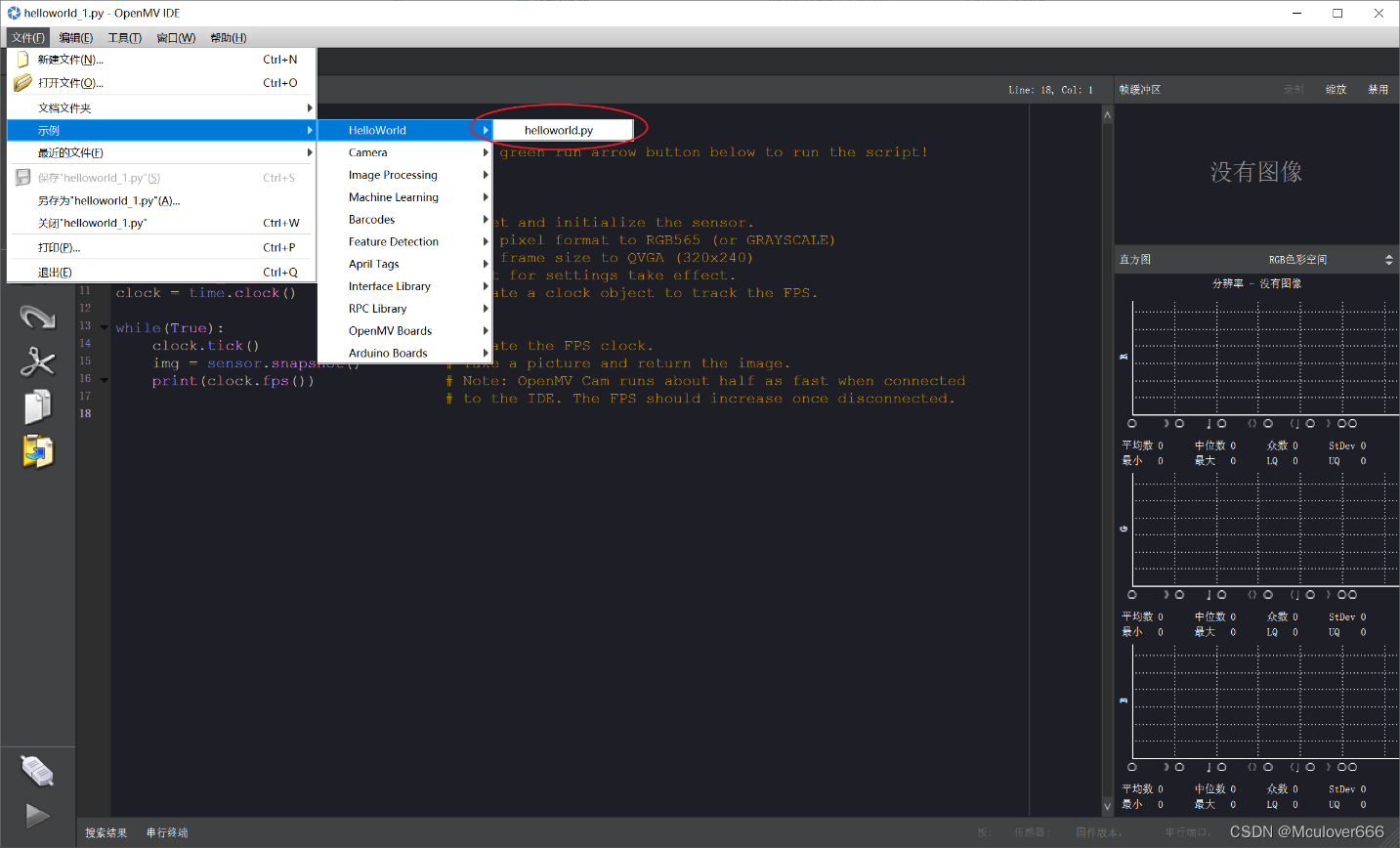Click the Cut scissors icon
The image size is (1400, 848).
38,361
